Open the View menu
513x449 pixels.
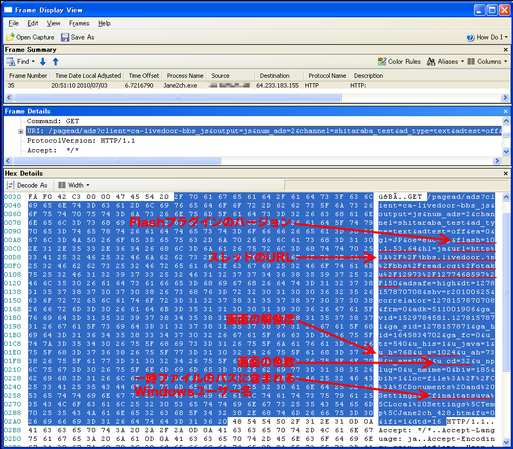(53, 23)
